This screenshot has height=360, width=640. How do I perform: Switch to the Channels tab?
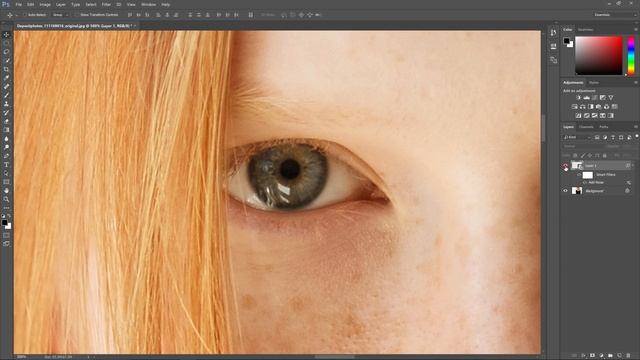[x=586, y=127]
